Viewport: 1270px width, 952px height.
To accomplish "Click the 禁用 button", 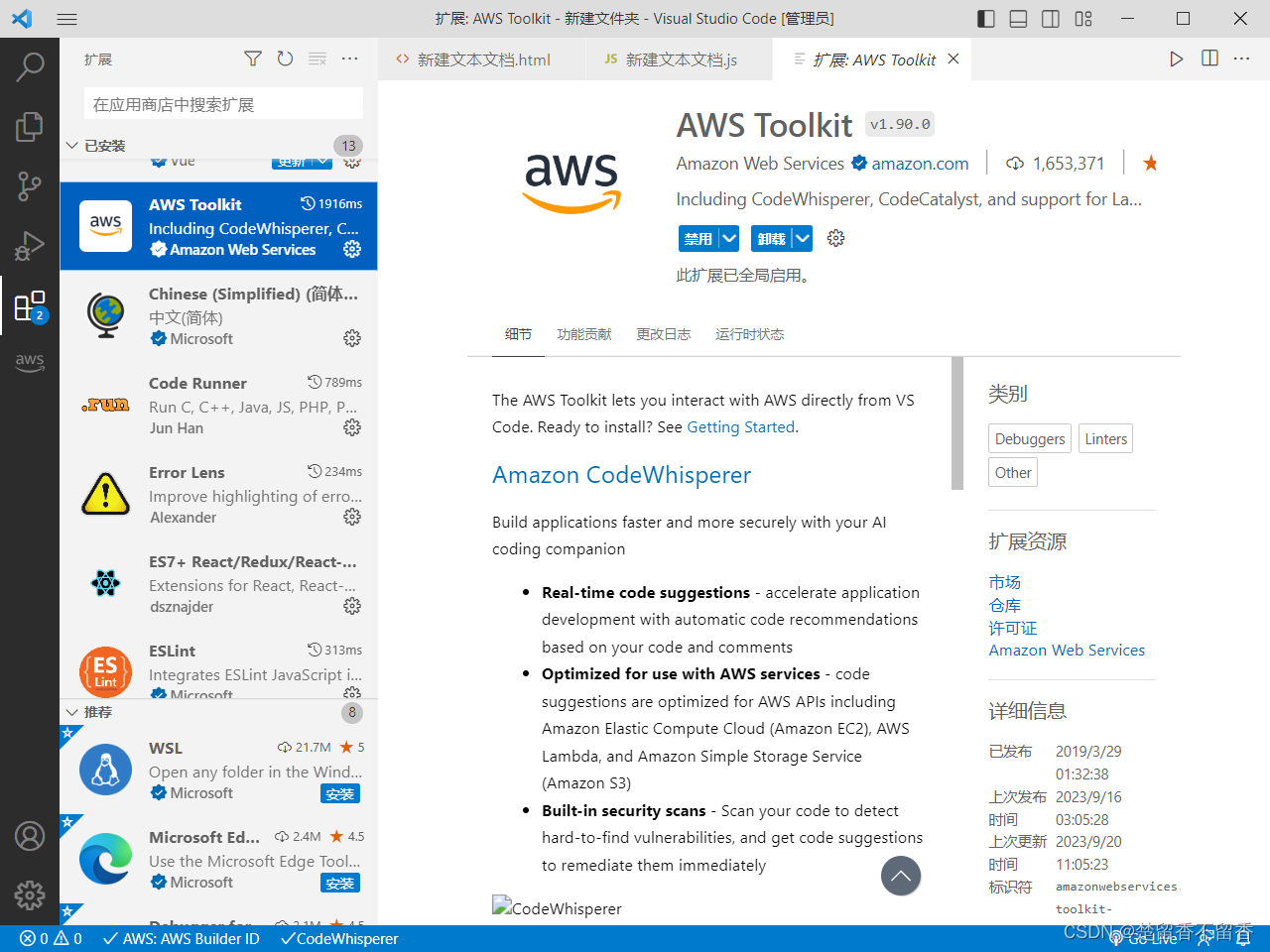I will point(698,238).
